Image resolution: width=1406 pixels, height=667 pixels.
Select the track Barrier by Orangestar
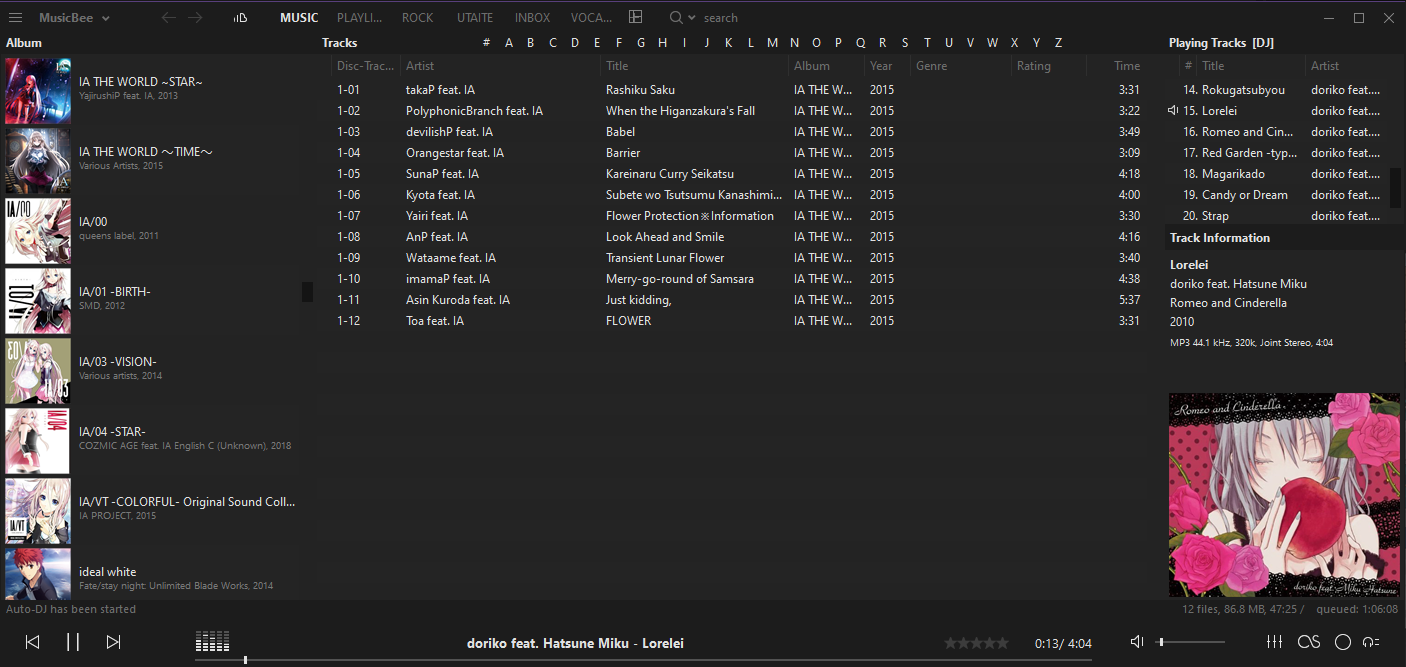(x=622, y=153)
